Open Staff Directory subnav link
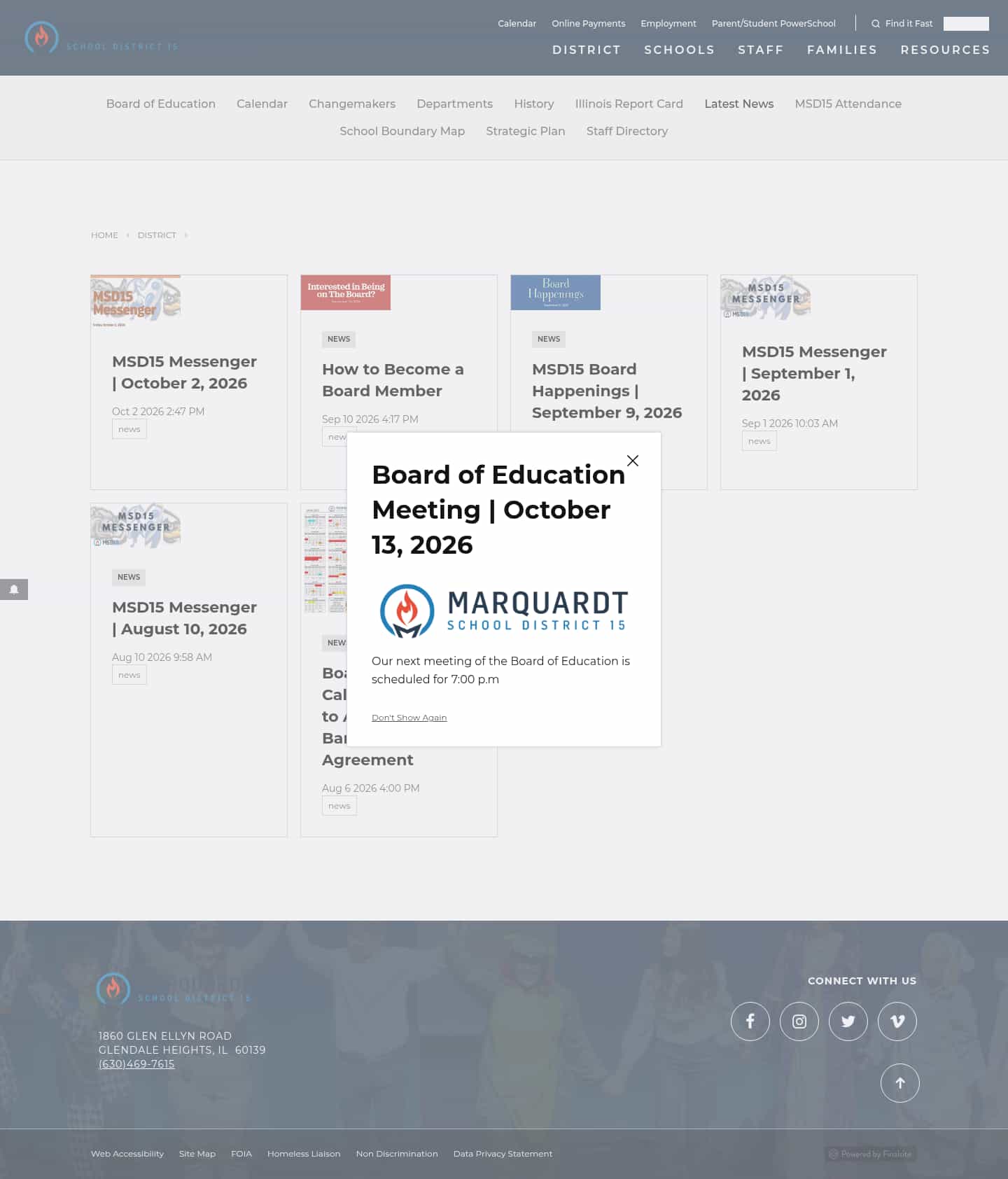The height and width of the screenshot is (1179, 1008). coord(627,131)
